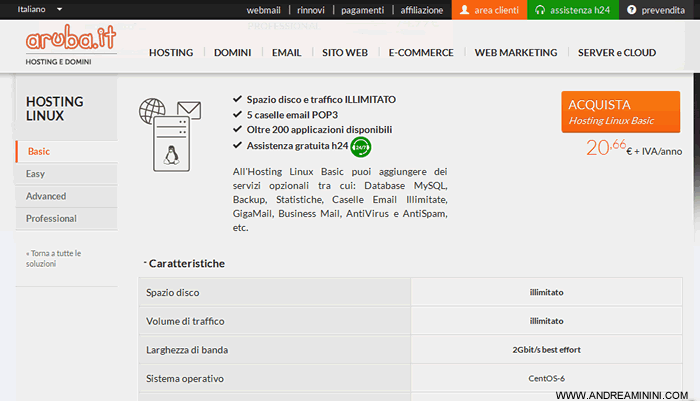Screen dimensions: 700x401
Task: Open the HOSTING menu
Action: pos(172,52)
